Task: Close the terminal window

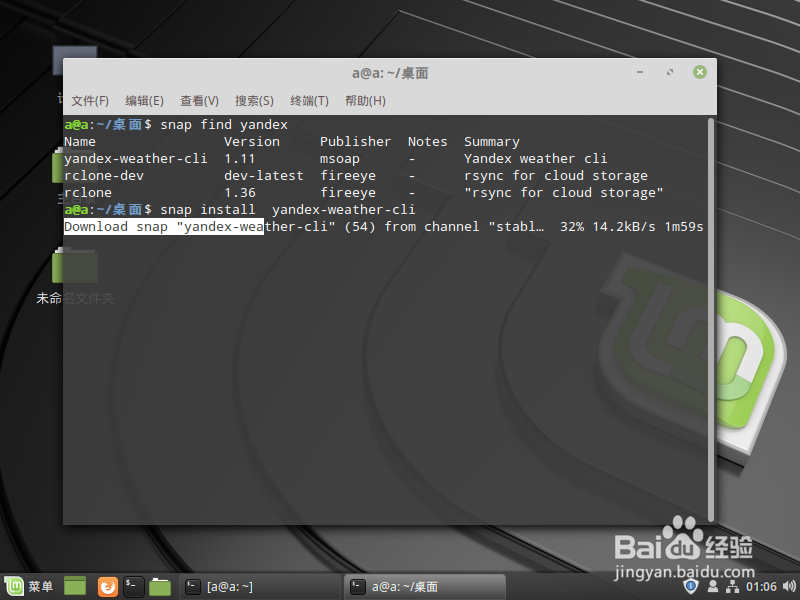Action: coord(699,72)
